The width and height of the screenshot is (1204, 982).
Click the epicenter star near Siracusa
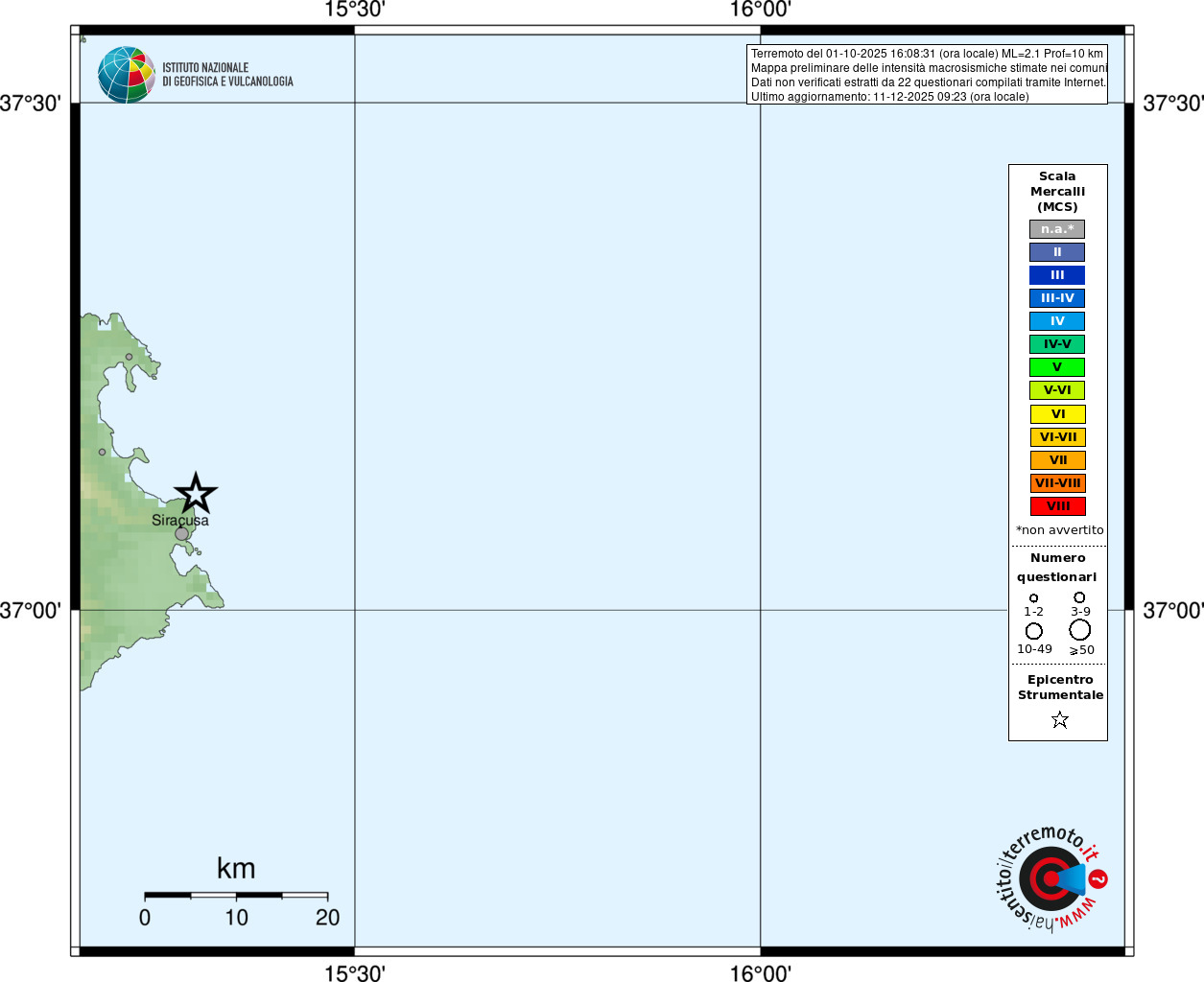(x=196, y=494)
